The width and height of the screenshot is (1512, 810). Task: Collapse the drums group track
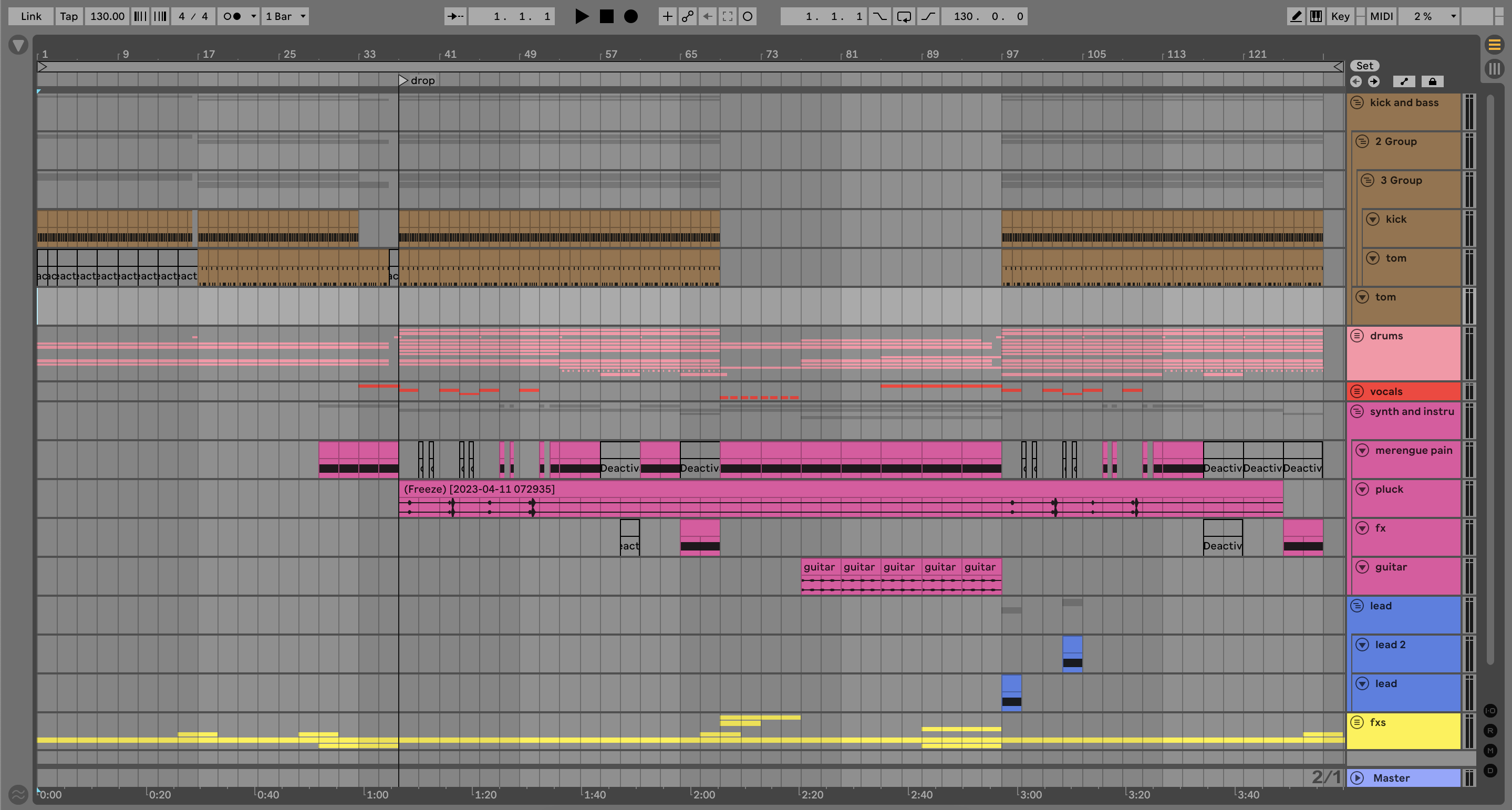coord(1357,336)
